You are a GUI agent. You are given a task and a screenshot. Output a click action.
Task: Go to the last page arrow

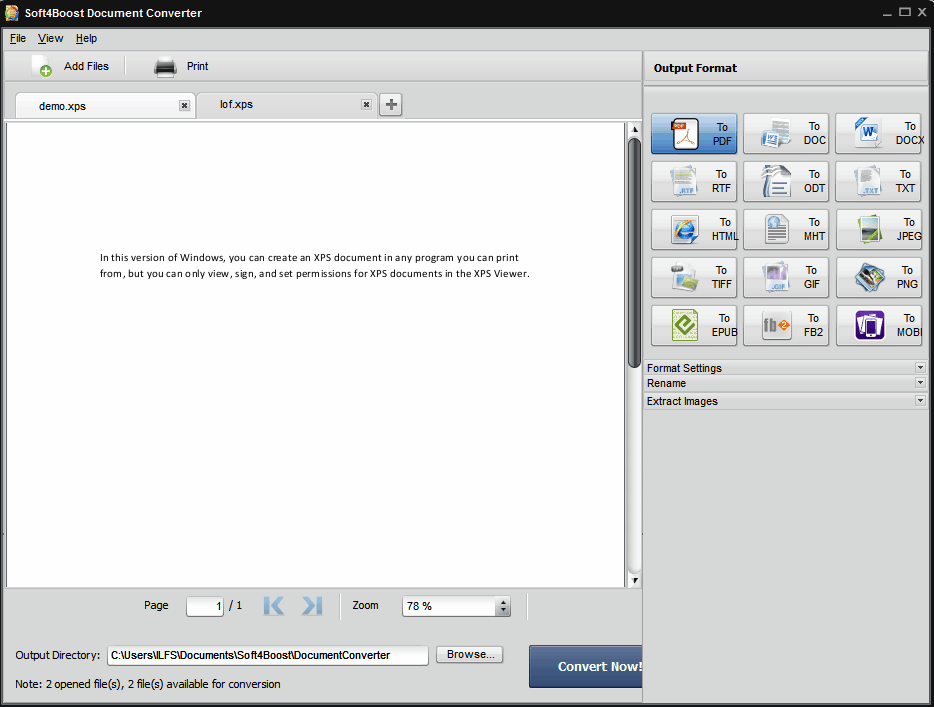312,606
